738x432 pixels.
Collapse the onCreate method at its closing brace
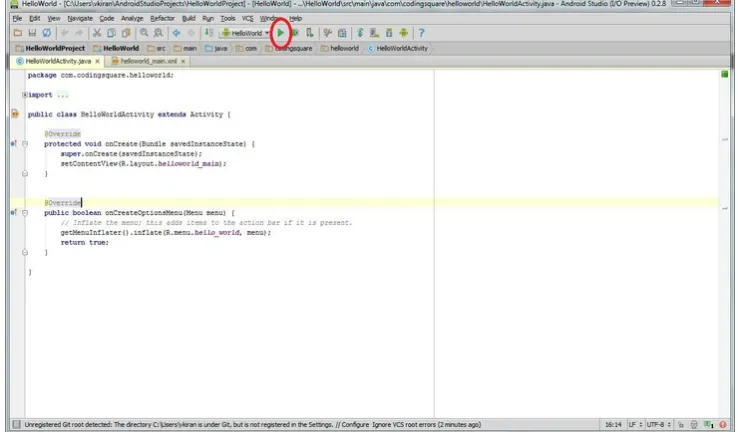[x=25, y=173]
